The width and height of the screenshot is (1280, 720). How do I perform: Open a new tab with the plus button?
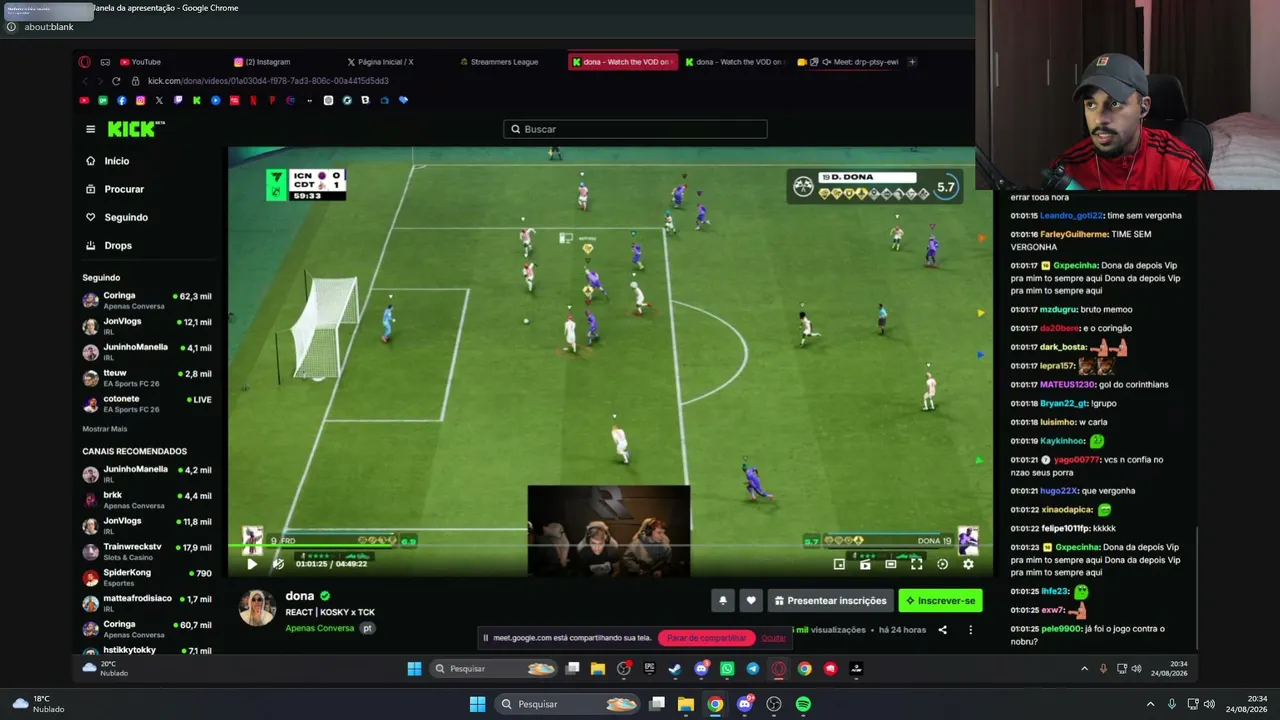912,62
